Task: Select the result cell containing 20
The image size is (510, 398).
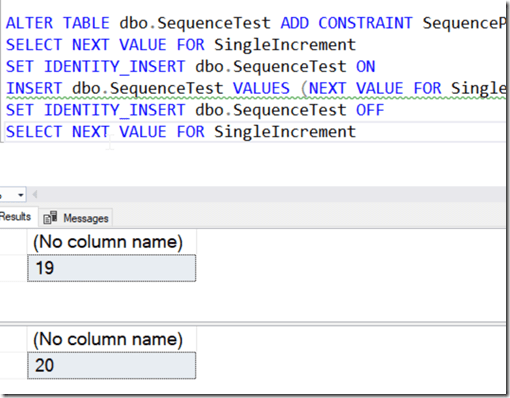Action: [x=111, y=365]
